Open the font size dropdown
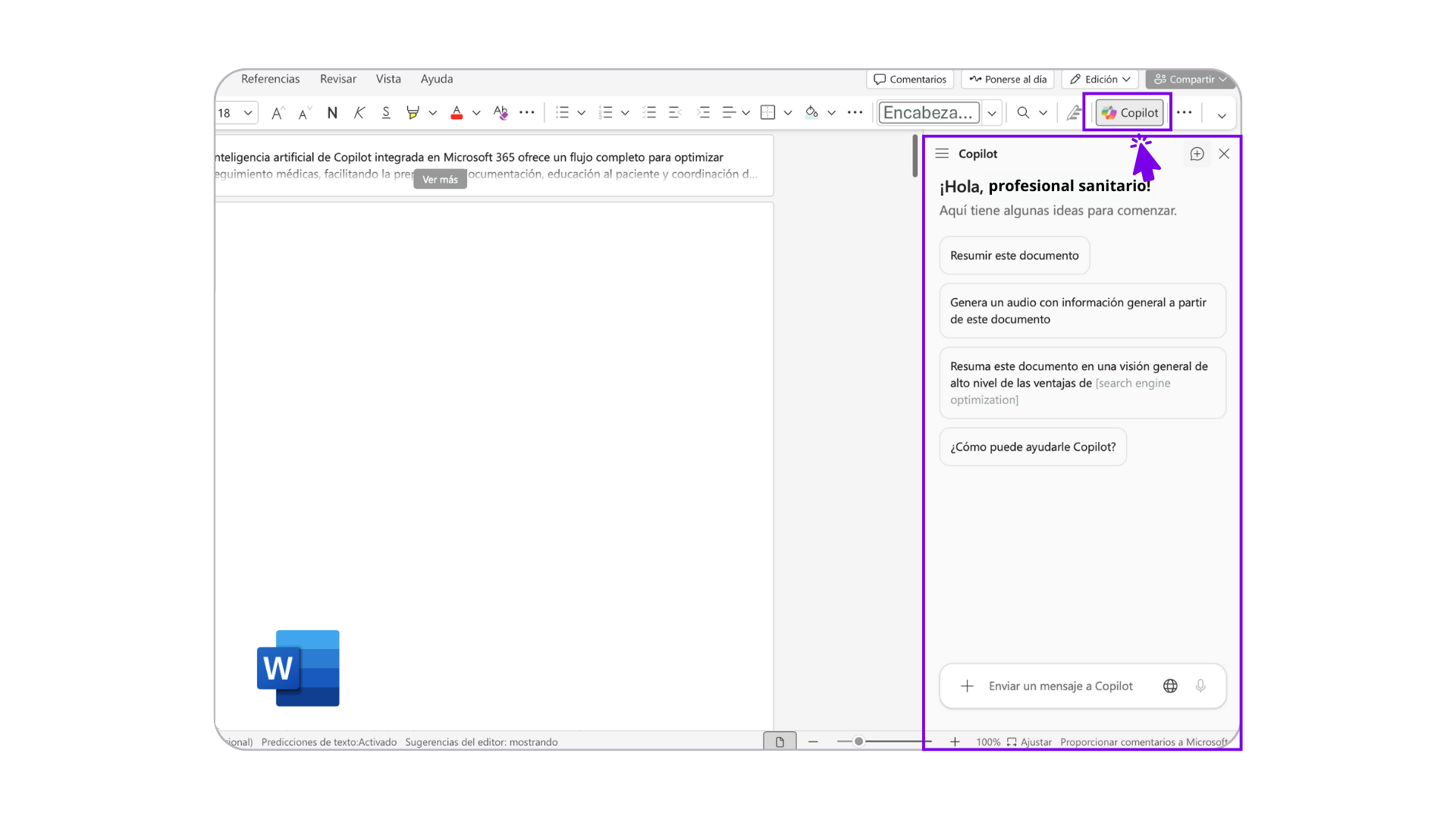This screenshot has height=819, width=1456. [x=247, y=113]
